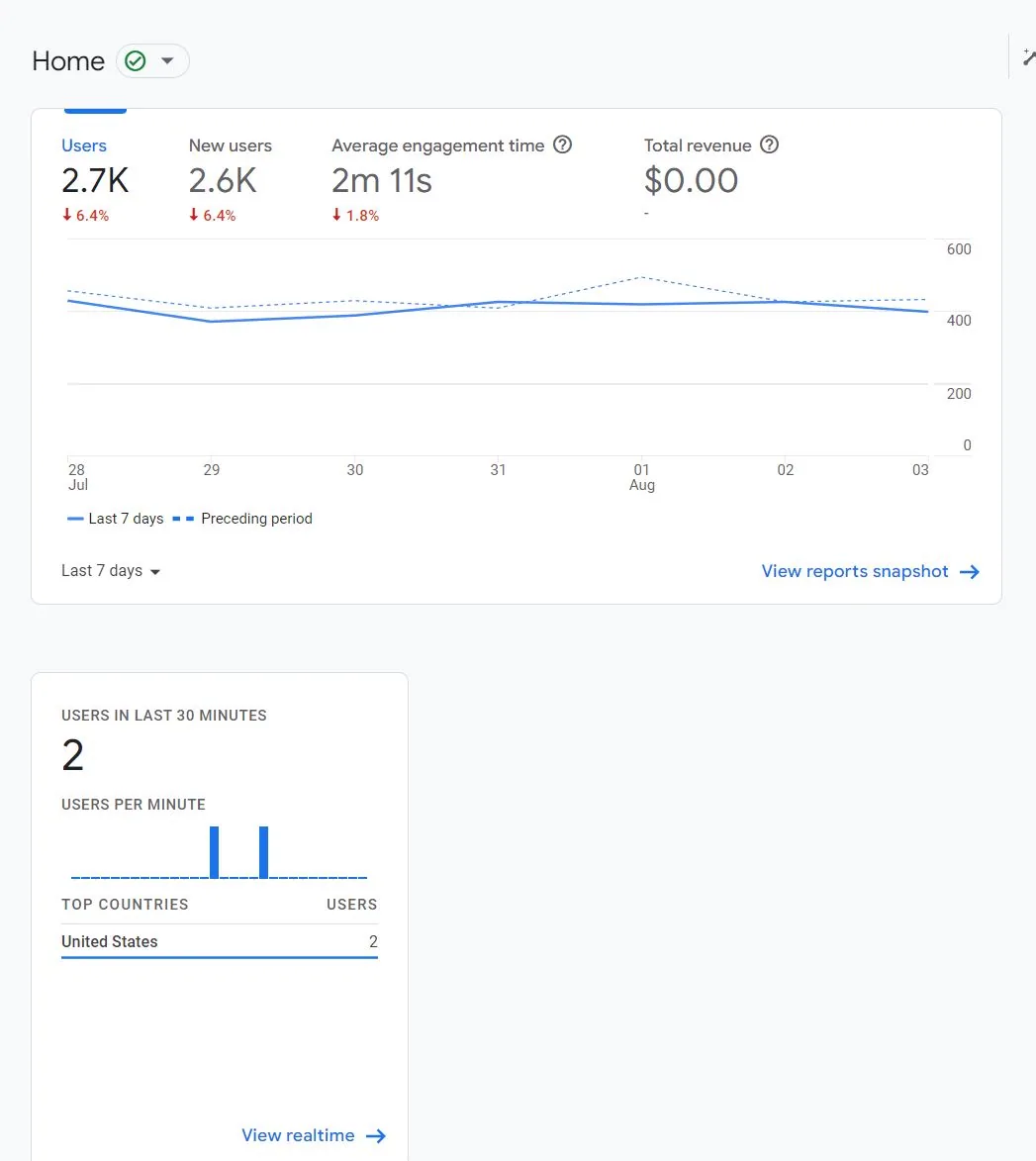Click the 2.6K new users value

click(x=222, y=181)
